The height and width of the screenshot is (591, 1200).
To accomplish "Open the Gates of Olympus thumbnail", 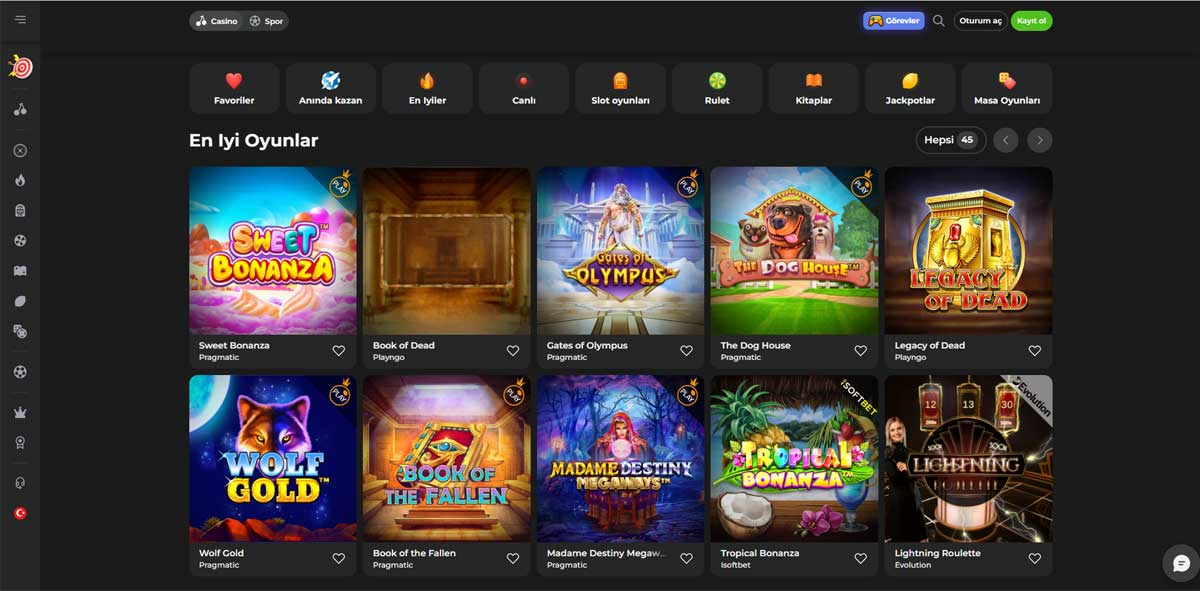I will click(620, 251).
